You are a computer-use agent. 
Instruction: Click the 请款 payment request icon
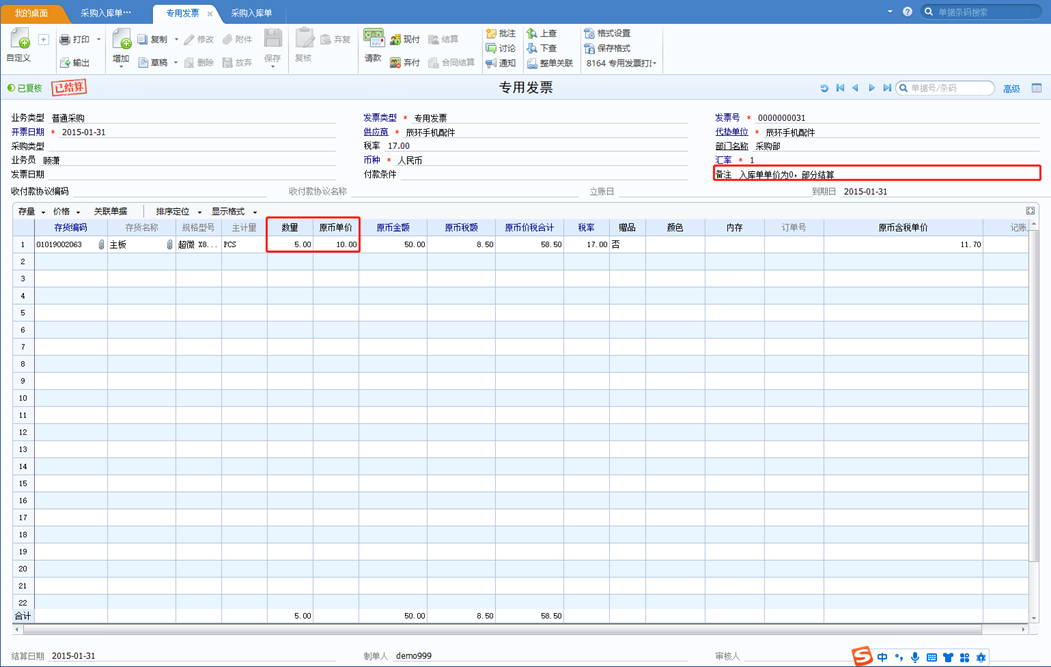coord(373,38)
